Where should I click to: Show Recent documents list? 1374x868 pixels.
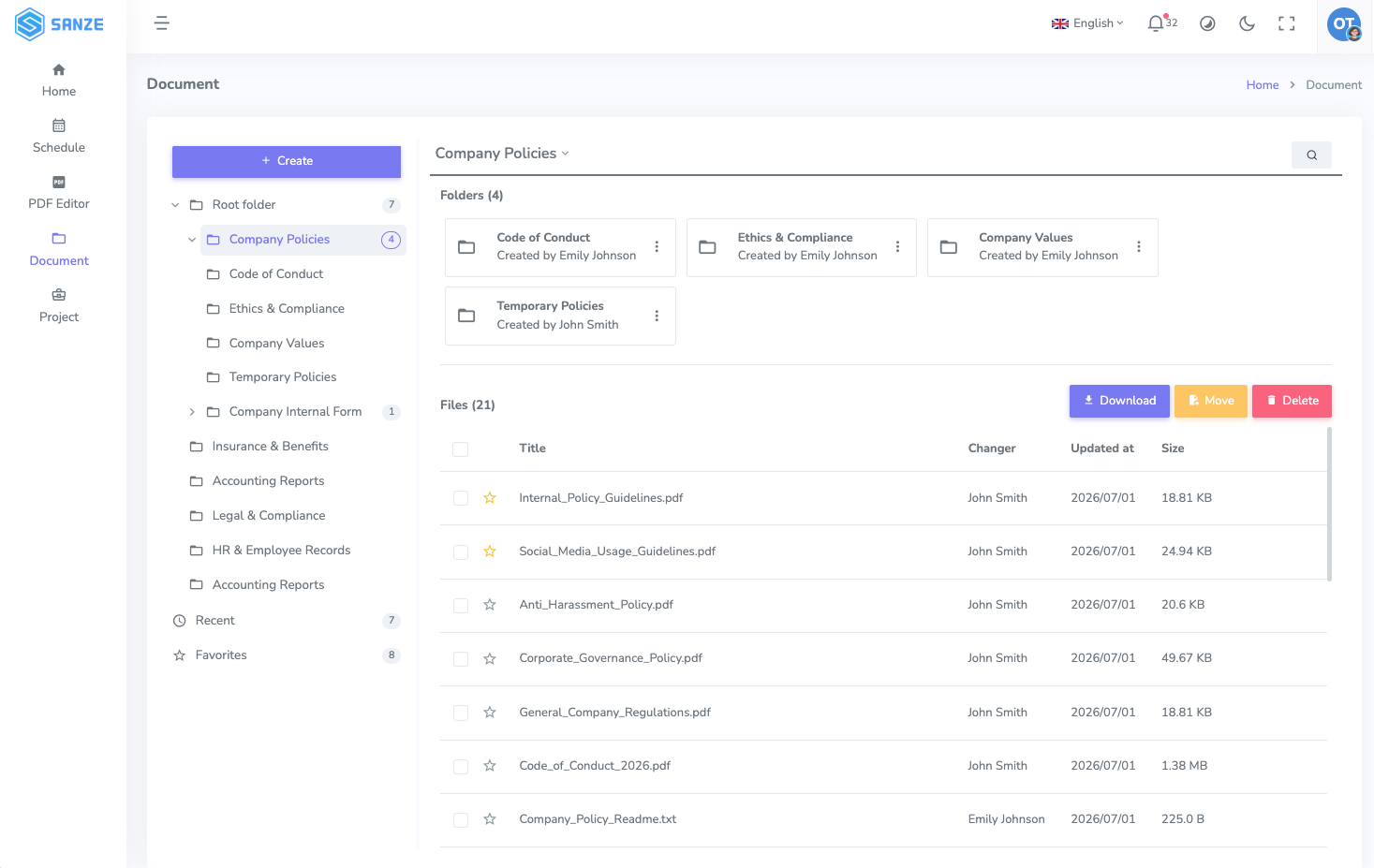(x=287, y=621)
